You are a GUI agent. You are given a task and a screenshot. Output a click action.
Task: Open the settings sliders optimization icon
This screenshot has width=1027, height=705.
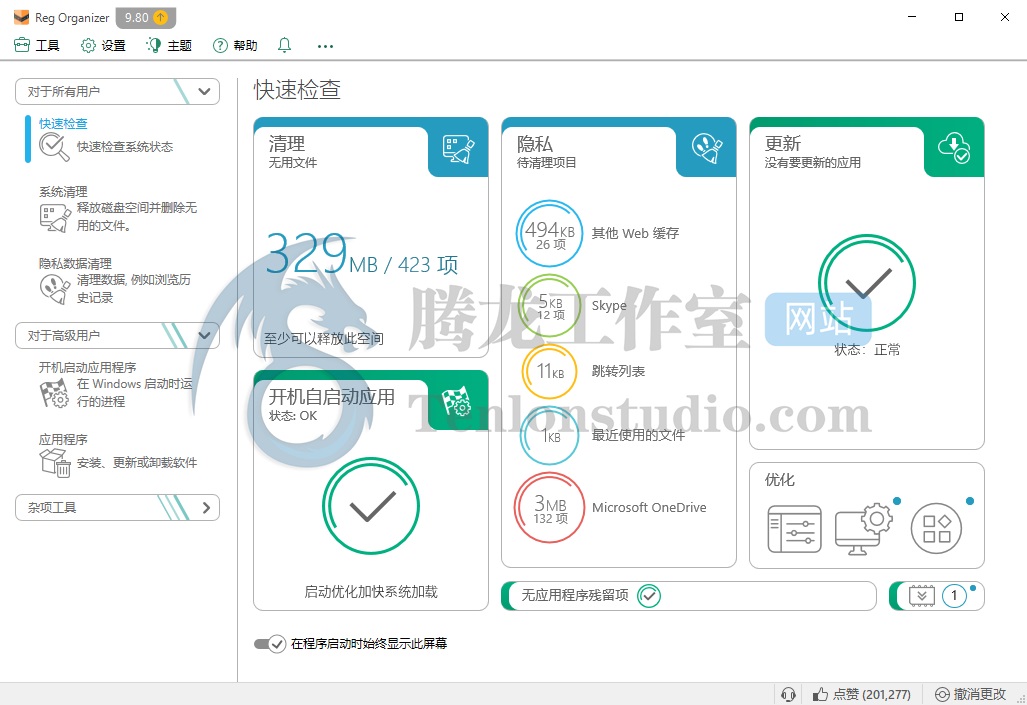[794, 529]
